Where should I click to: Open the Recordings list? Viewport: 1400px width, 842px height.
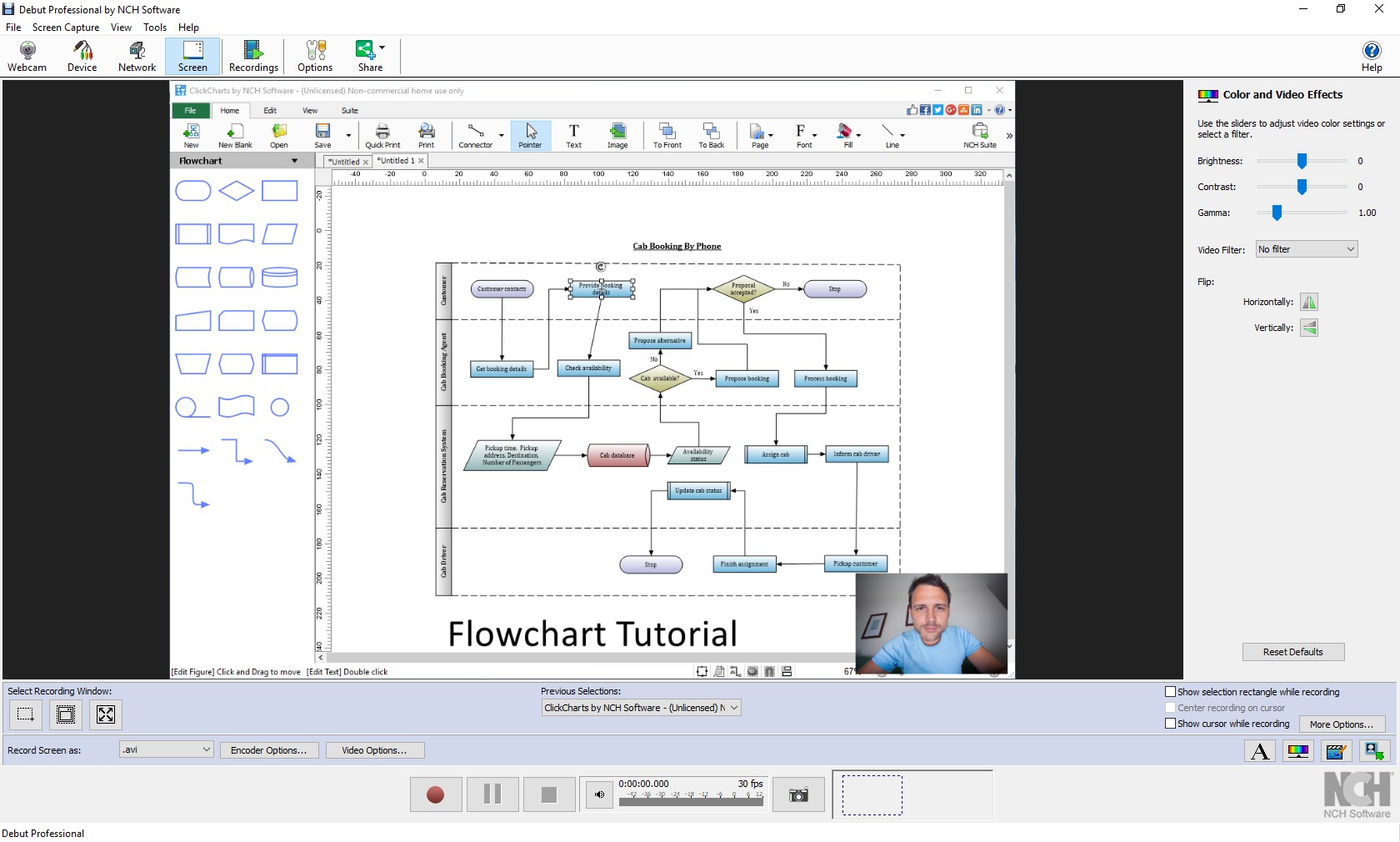(253, 56)
